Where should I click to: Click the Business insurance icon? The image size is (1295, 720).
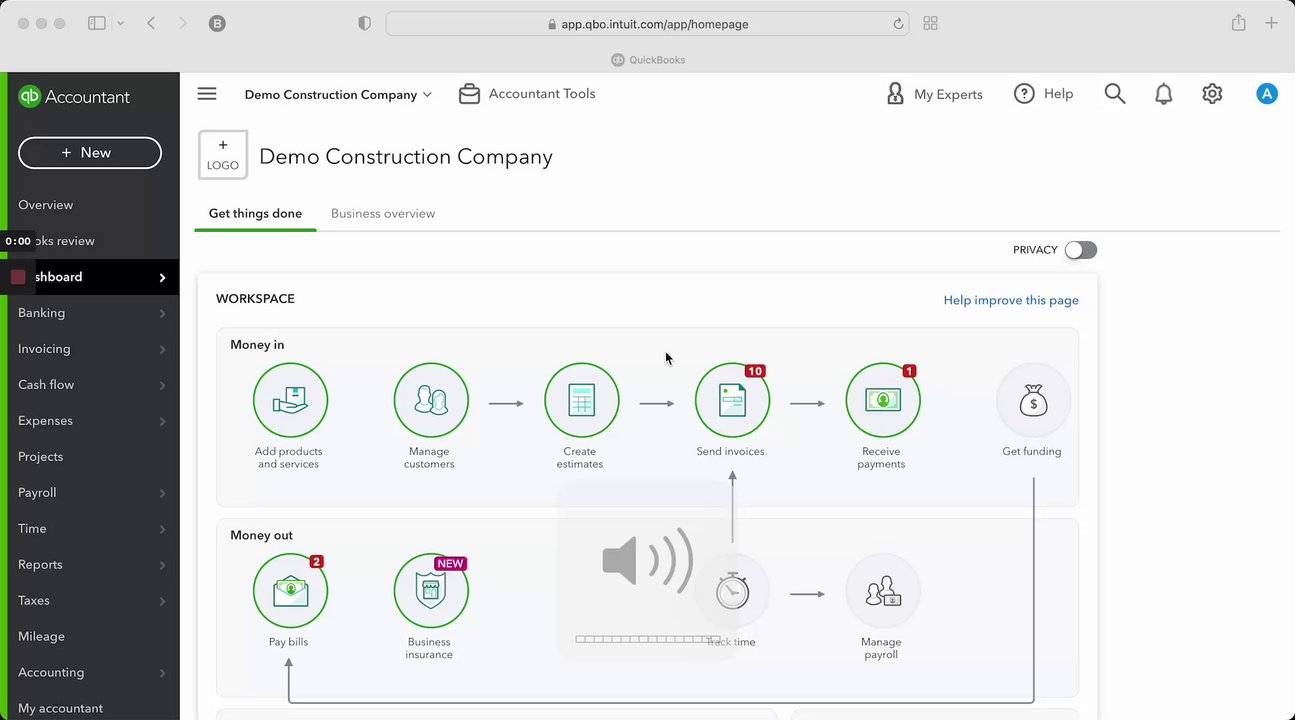point(431,591)
